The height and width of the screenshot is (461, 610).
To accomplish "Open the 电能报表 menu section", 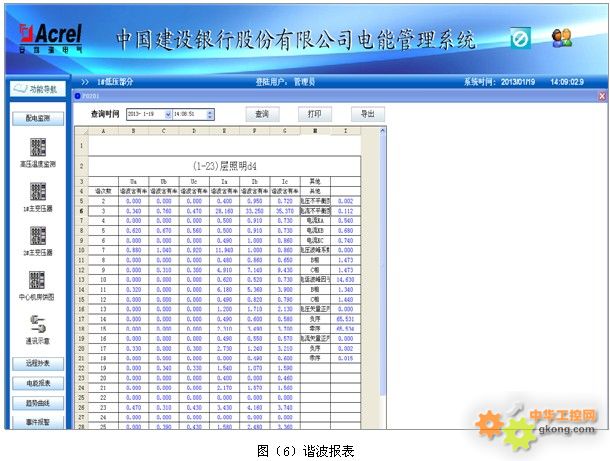I will [x=36, y=383].
